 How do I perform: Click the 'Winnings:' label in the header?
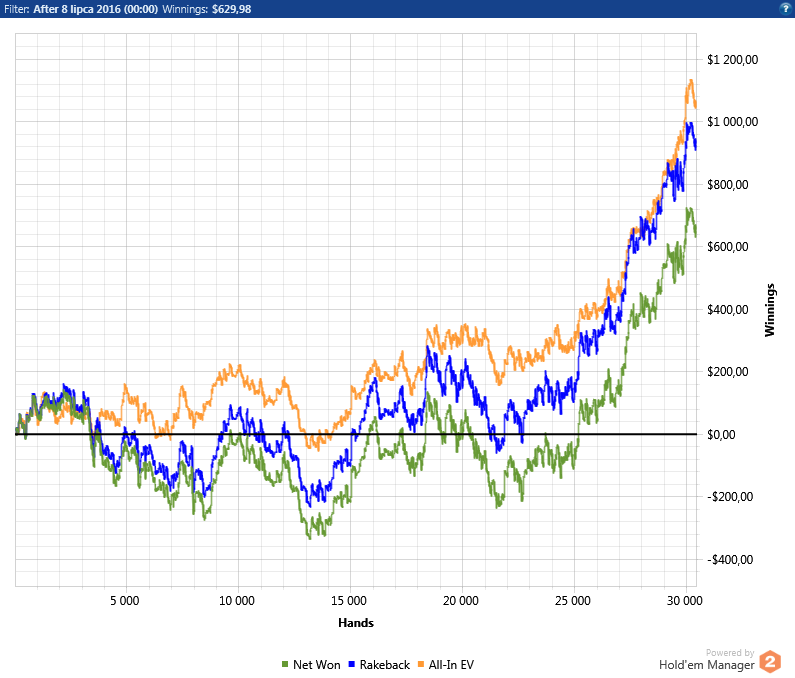point(185,9)
